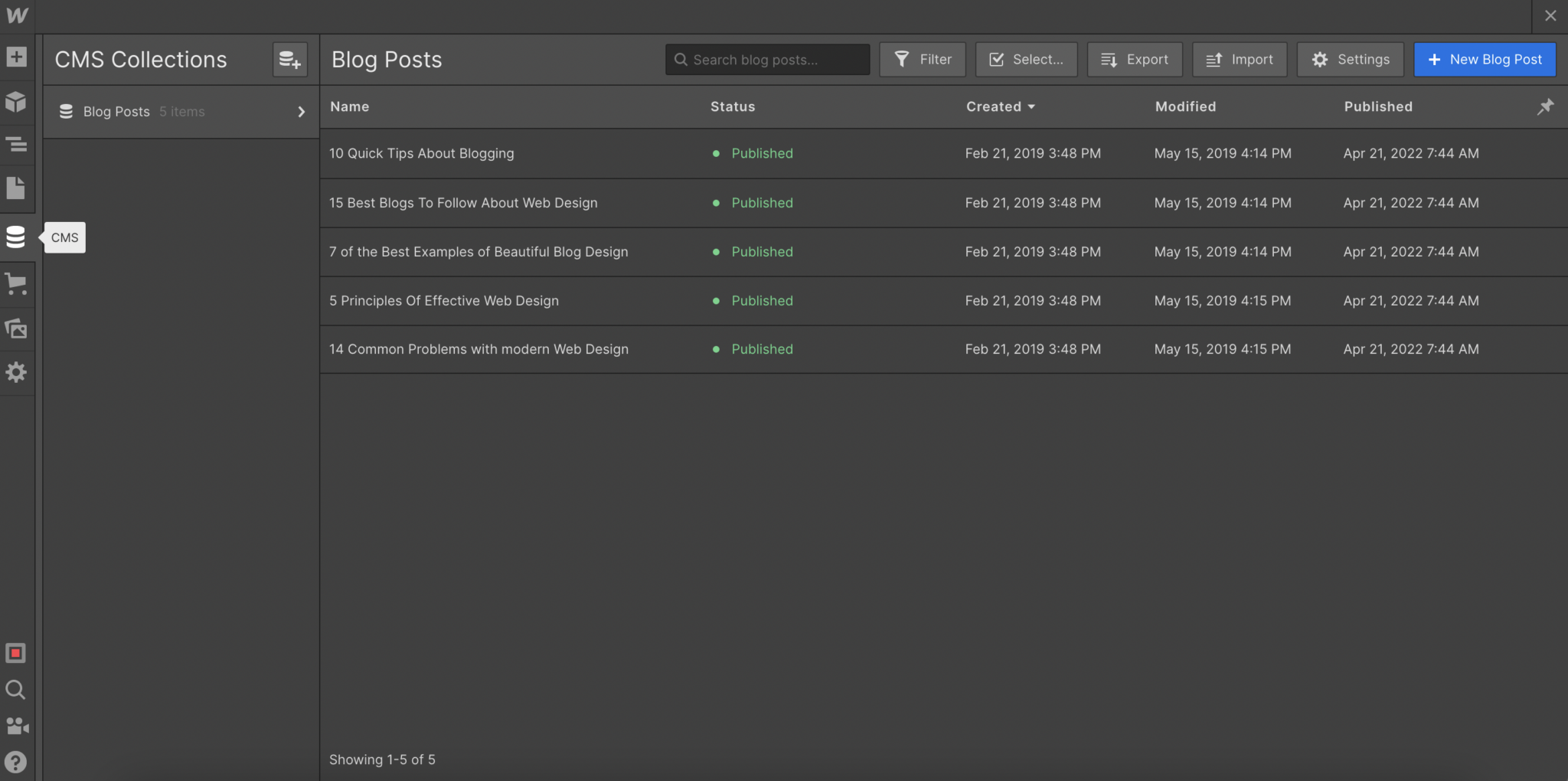1568x781 pixels.
Task: Open the Pages panel
Action: [x=16, y=188]
